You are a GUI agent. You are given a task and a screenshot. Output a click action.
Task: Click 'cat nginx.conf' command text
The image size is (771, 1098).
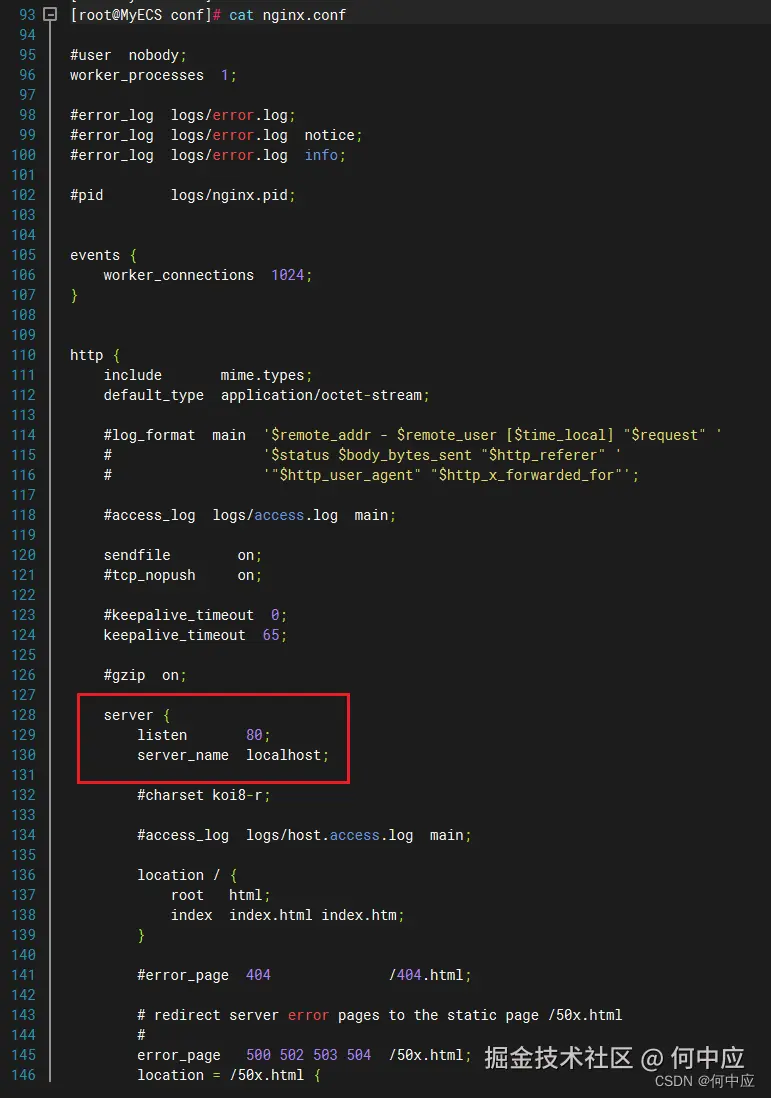287,15
